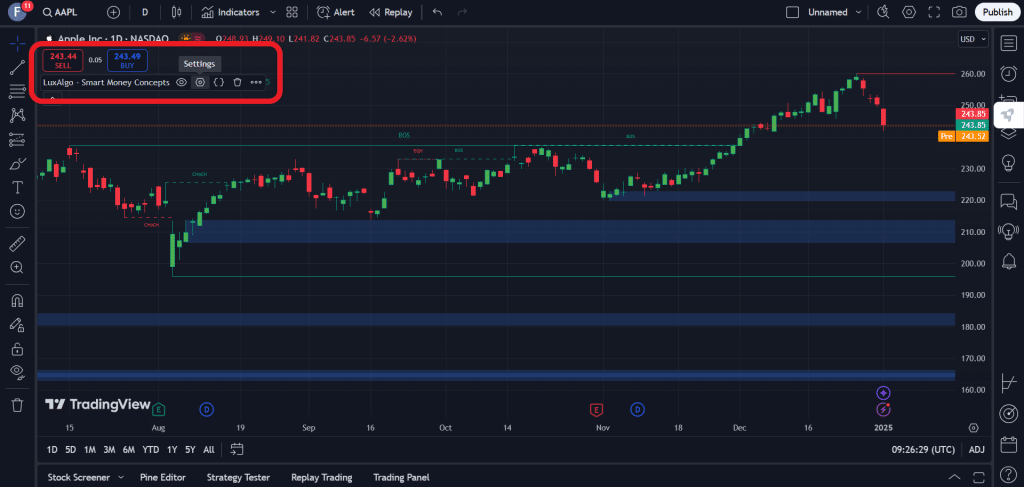Change the USD currency dropdown
The height and width of the screenshot is (487, 1024).
[x=973, y=39]
